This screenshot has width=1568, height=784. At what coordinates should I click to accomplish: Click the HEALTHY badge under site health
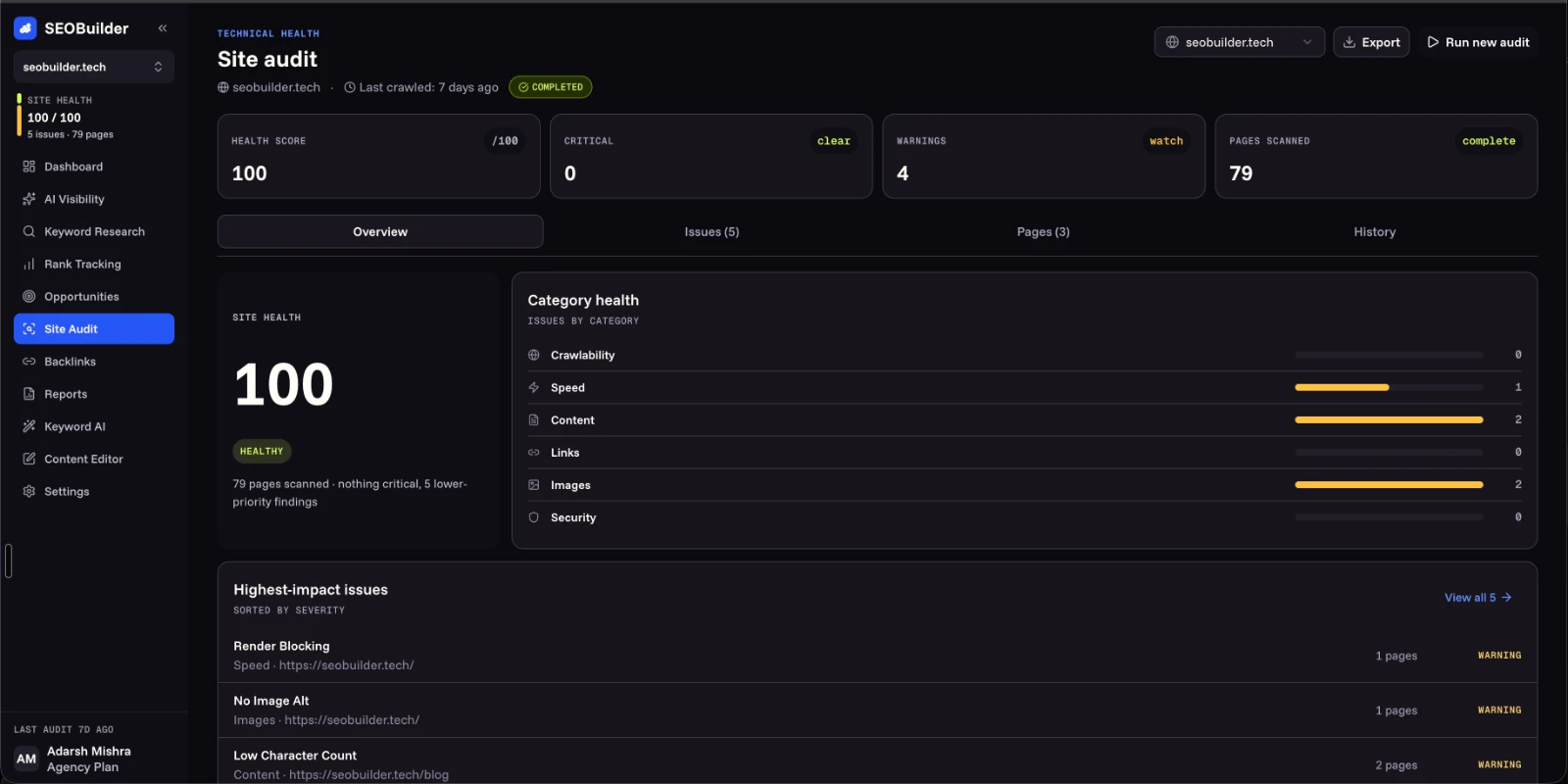pos(262,451)
